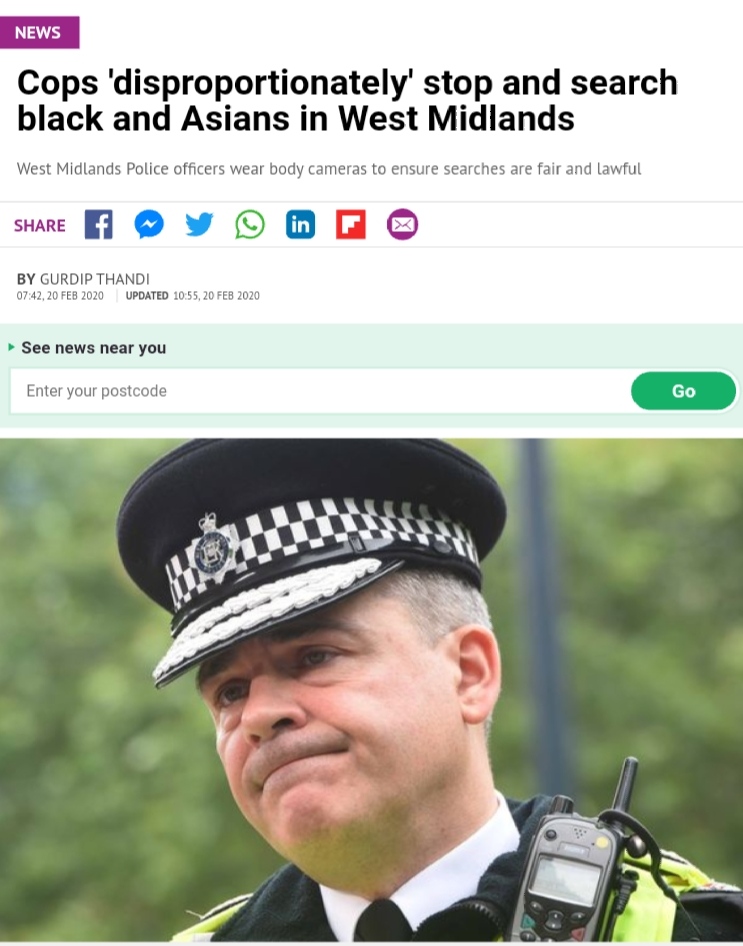Open the purple NEWS section tag
Viewport: 743px width, 946px height.
[39, 32]
